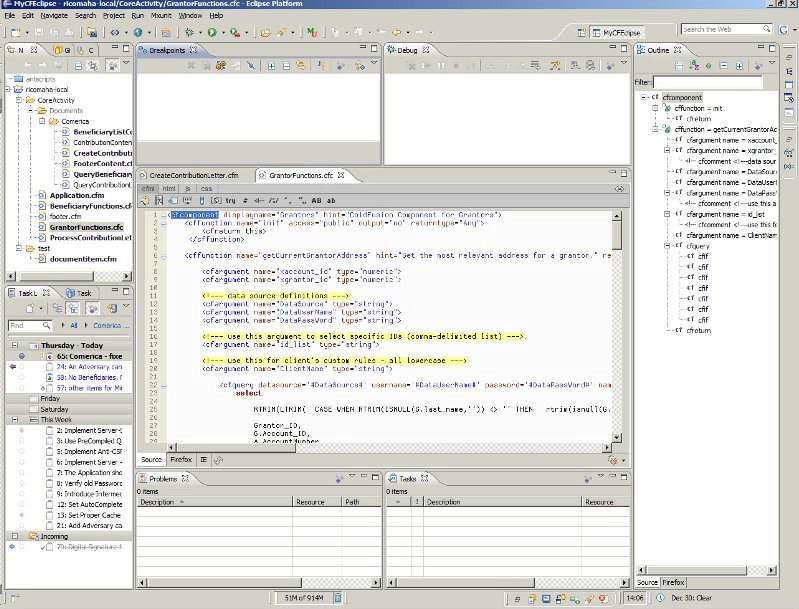The height and width of the screenshot is (609, 799).
Task: Click the lowercase 'ab' conversion button
Action: point(331,201)
